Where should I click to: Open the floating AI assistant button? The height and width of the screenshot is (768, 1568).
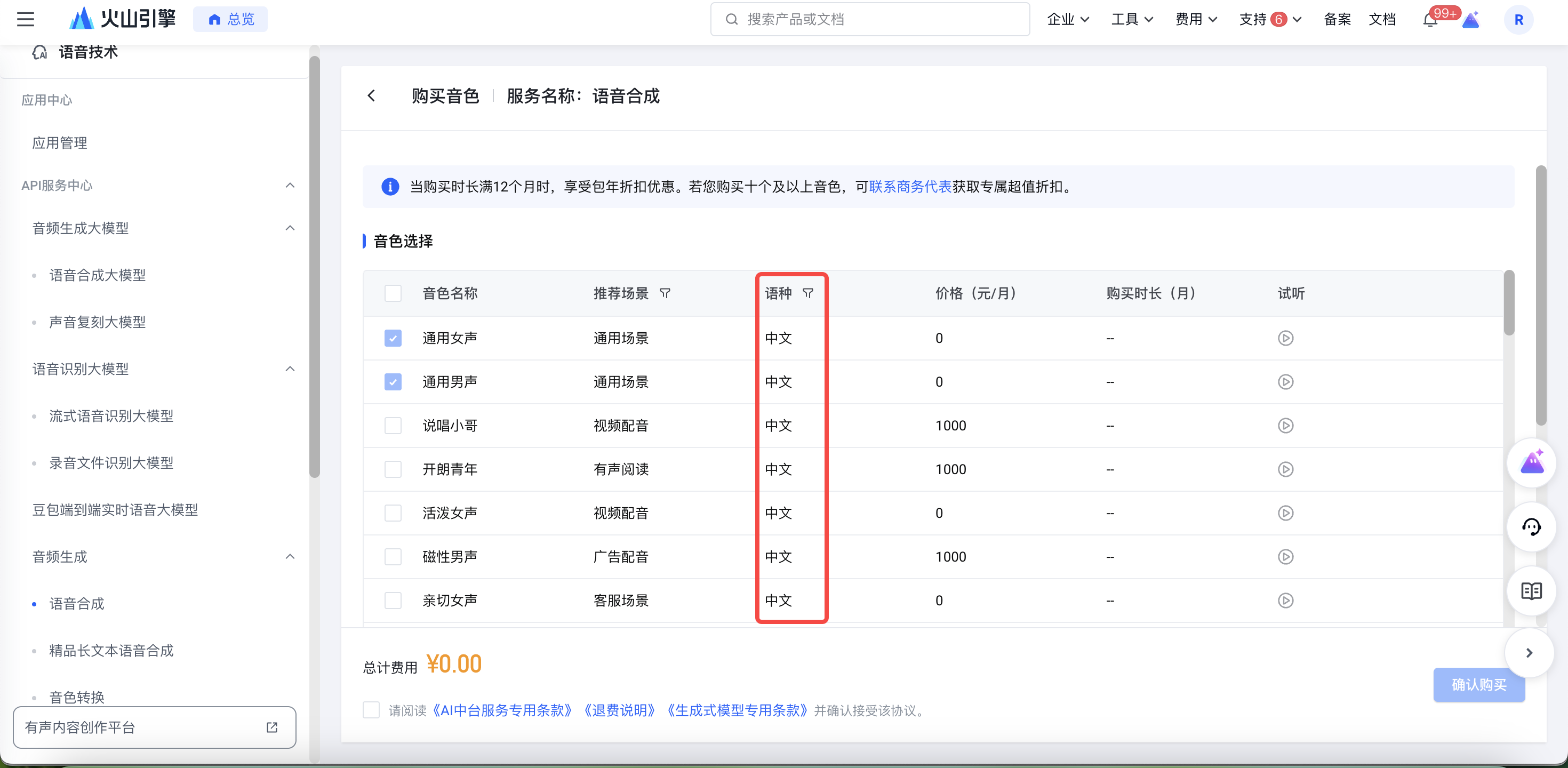click(x=1532, y=463)
